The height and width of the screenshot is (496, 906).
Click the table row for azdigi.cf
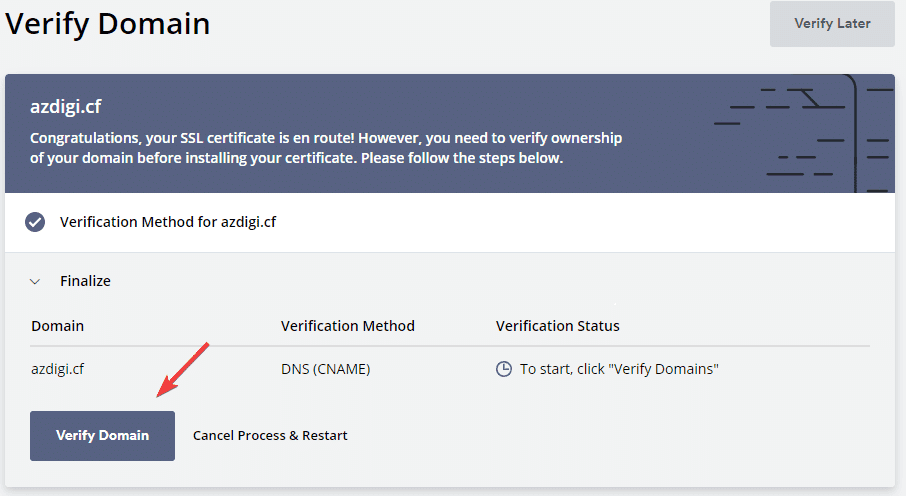point(450,369)
